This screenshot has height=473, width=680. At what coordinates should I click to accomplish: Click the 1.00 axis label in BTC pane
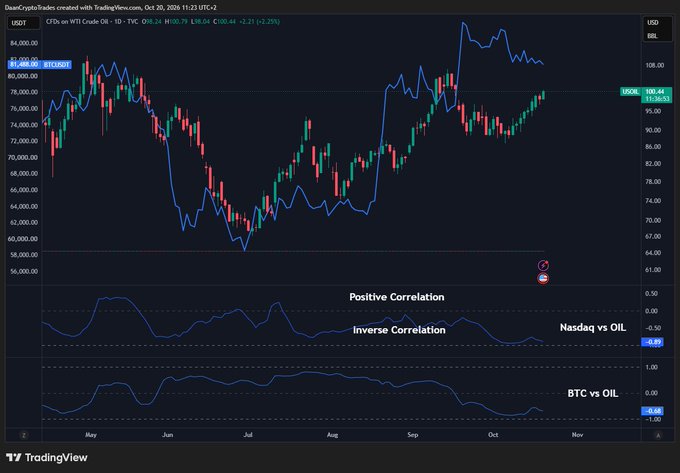[652, 367]
